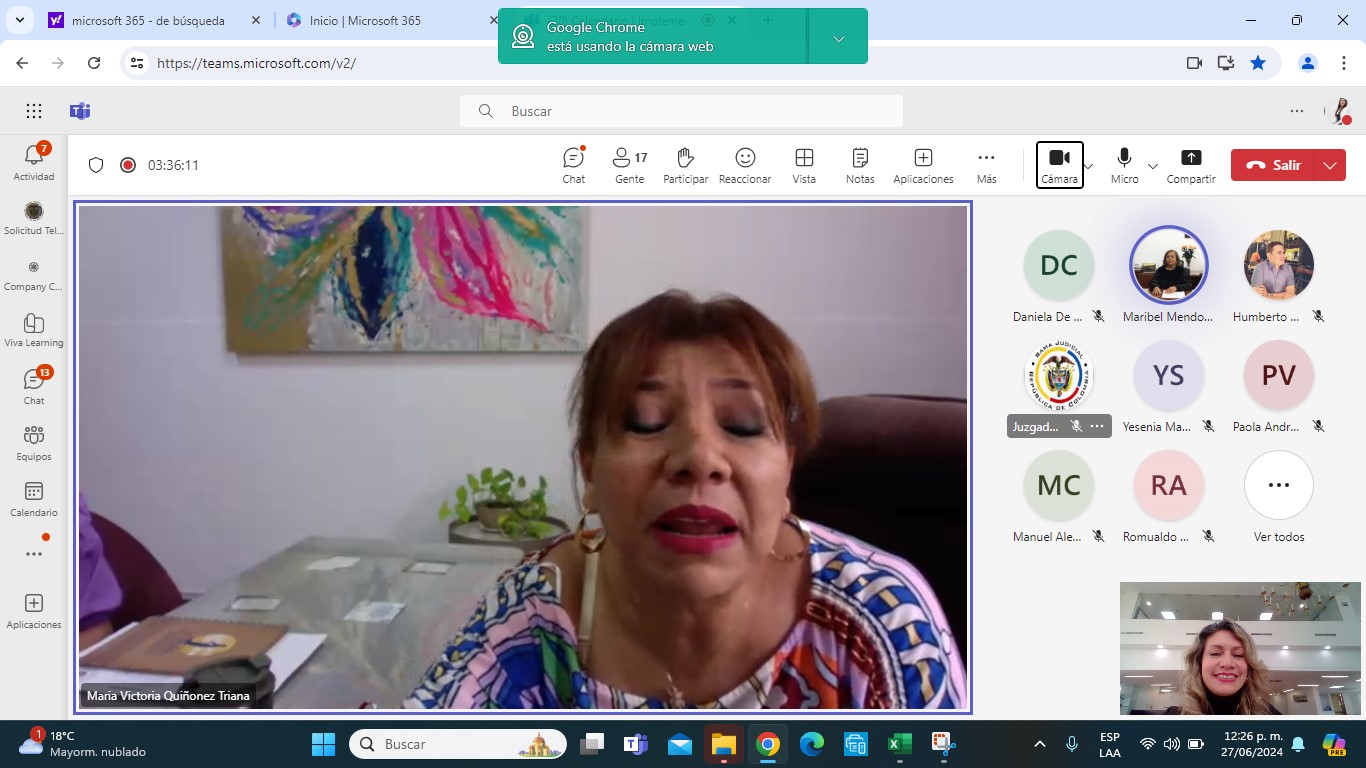The image size is (1366, 768).
Task: Click the Buscar search field in Teams
Action: pos(681,111)
